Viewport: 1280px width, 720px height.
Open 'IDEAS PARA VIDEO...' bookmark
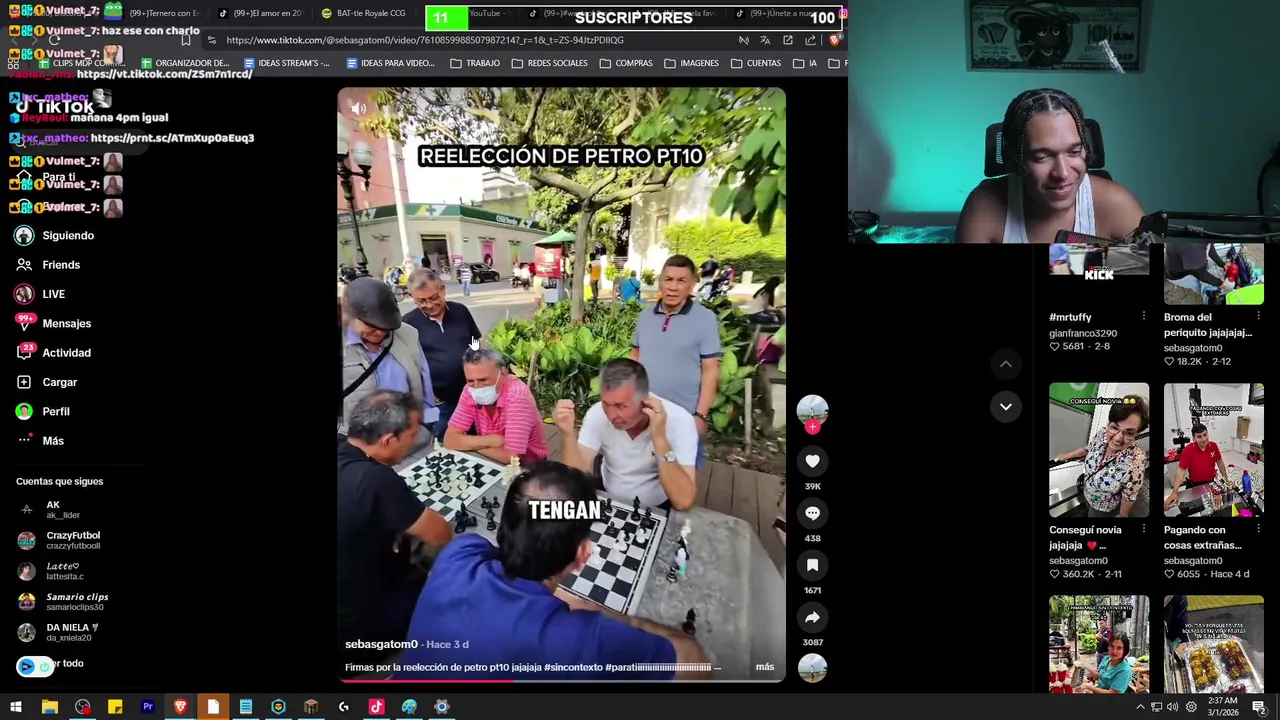(390, 63)
